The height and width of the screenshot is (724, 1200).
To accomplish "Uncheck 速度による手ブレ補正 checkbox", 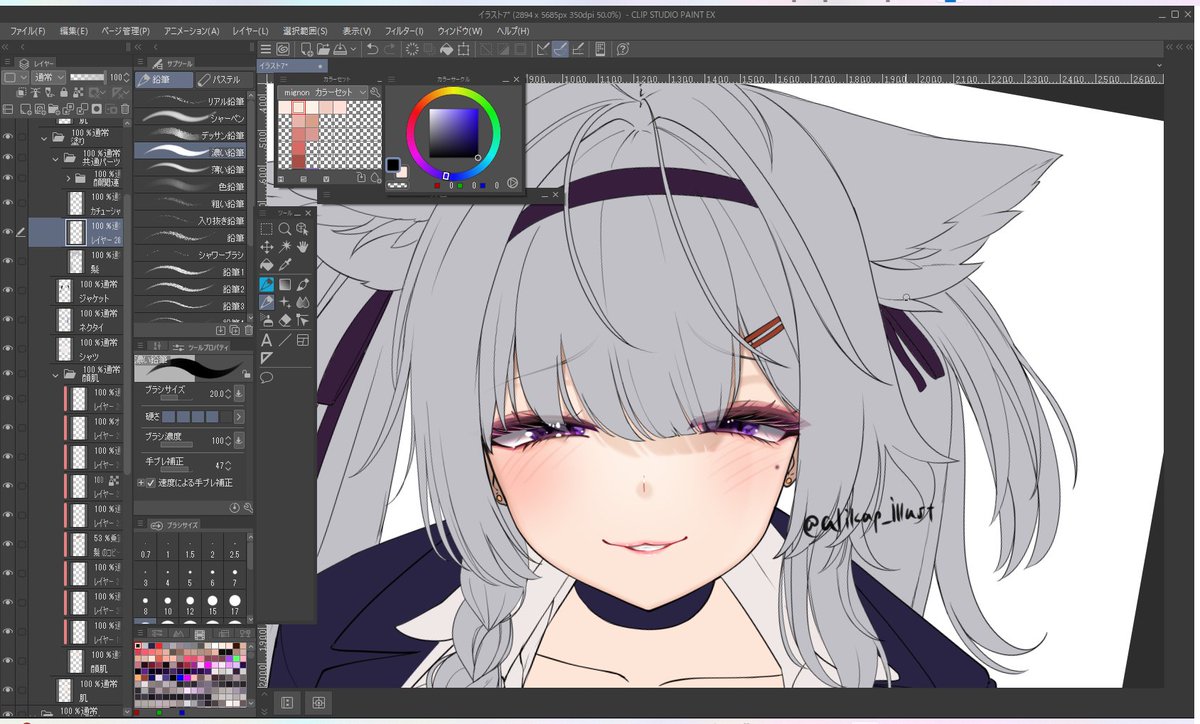I will point(151,482).
